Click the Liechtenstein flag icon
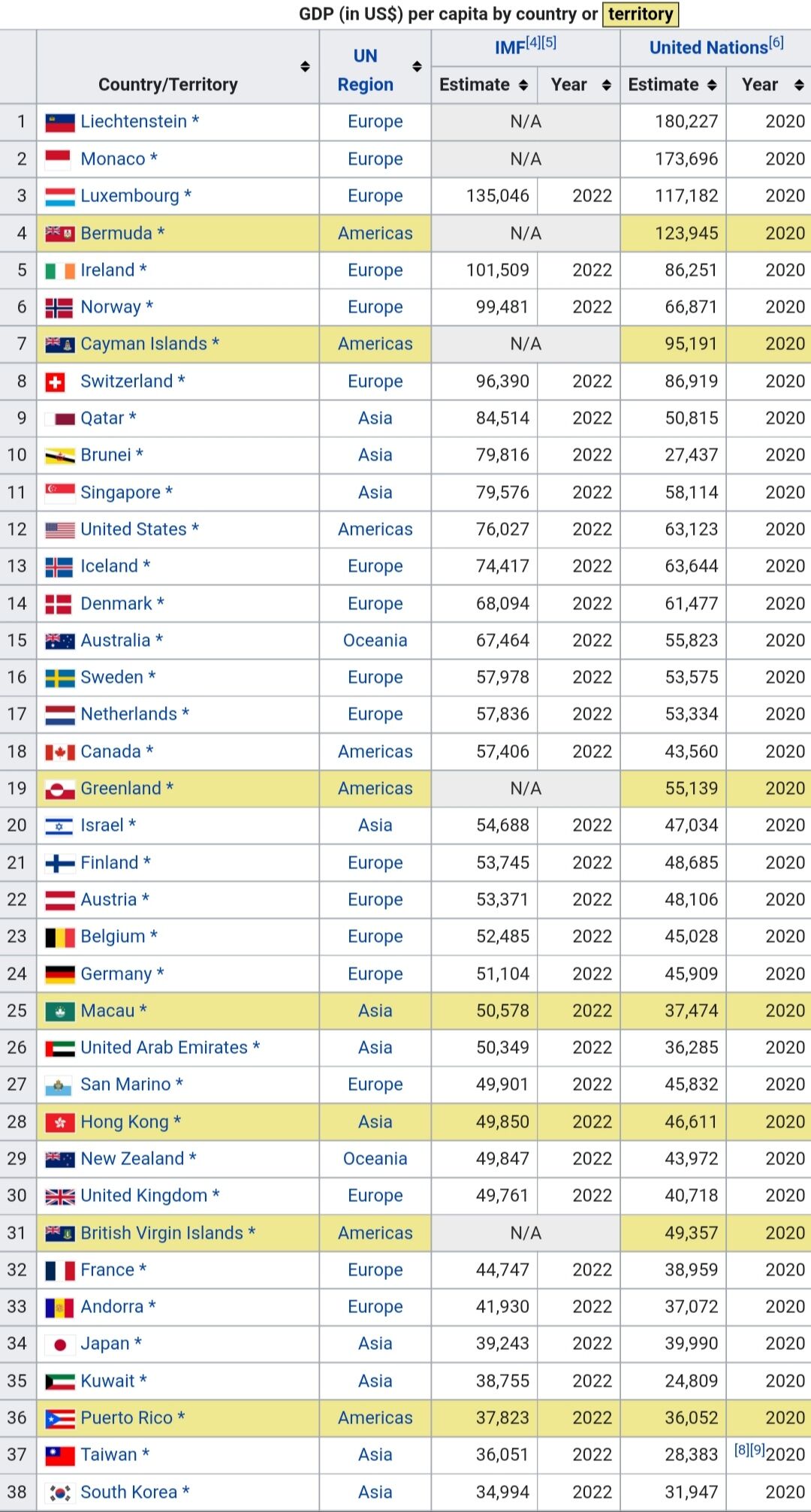Viewport: 811px width, 1512px height. (x=60, y=122)
